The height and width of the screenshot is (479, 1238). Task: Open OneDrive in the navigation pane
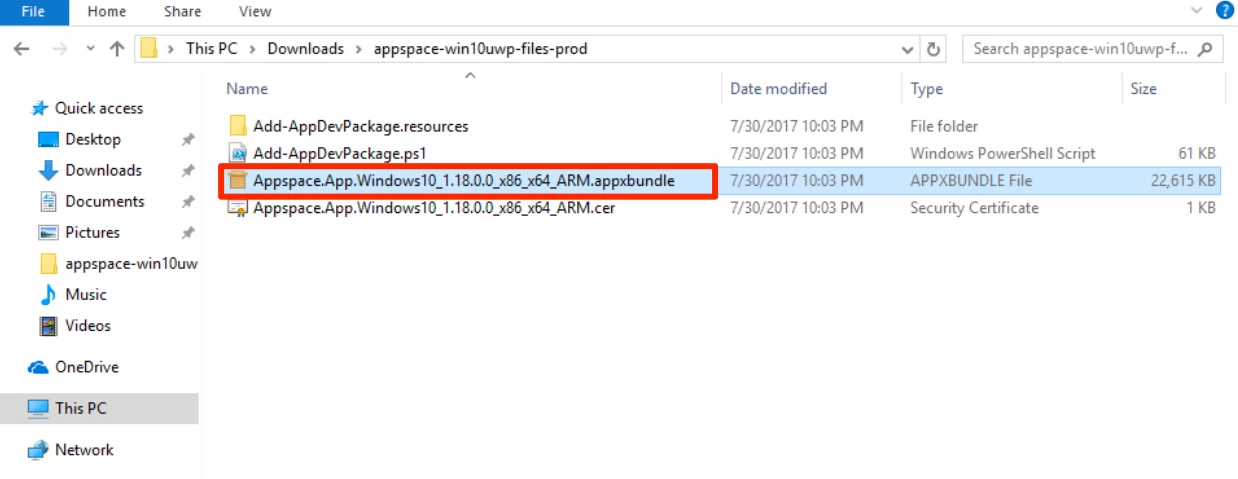pyautogui.click(x=86, y=367)
